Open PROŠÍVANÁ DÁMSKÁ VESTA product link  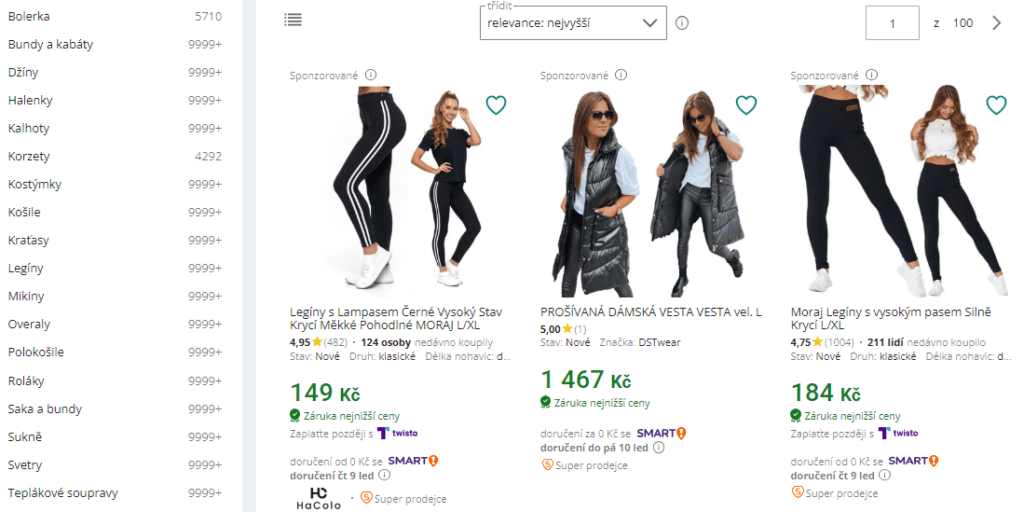point(650,312)
